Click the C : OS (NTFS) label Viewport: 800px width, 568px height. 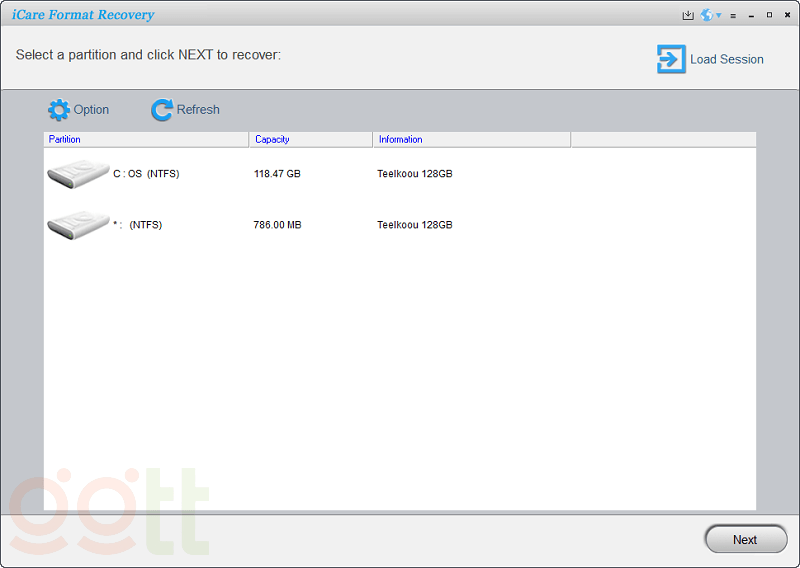146,174
